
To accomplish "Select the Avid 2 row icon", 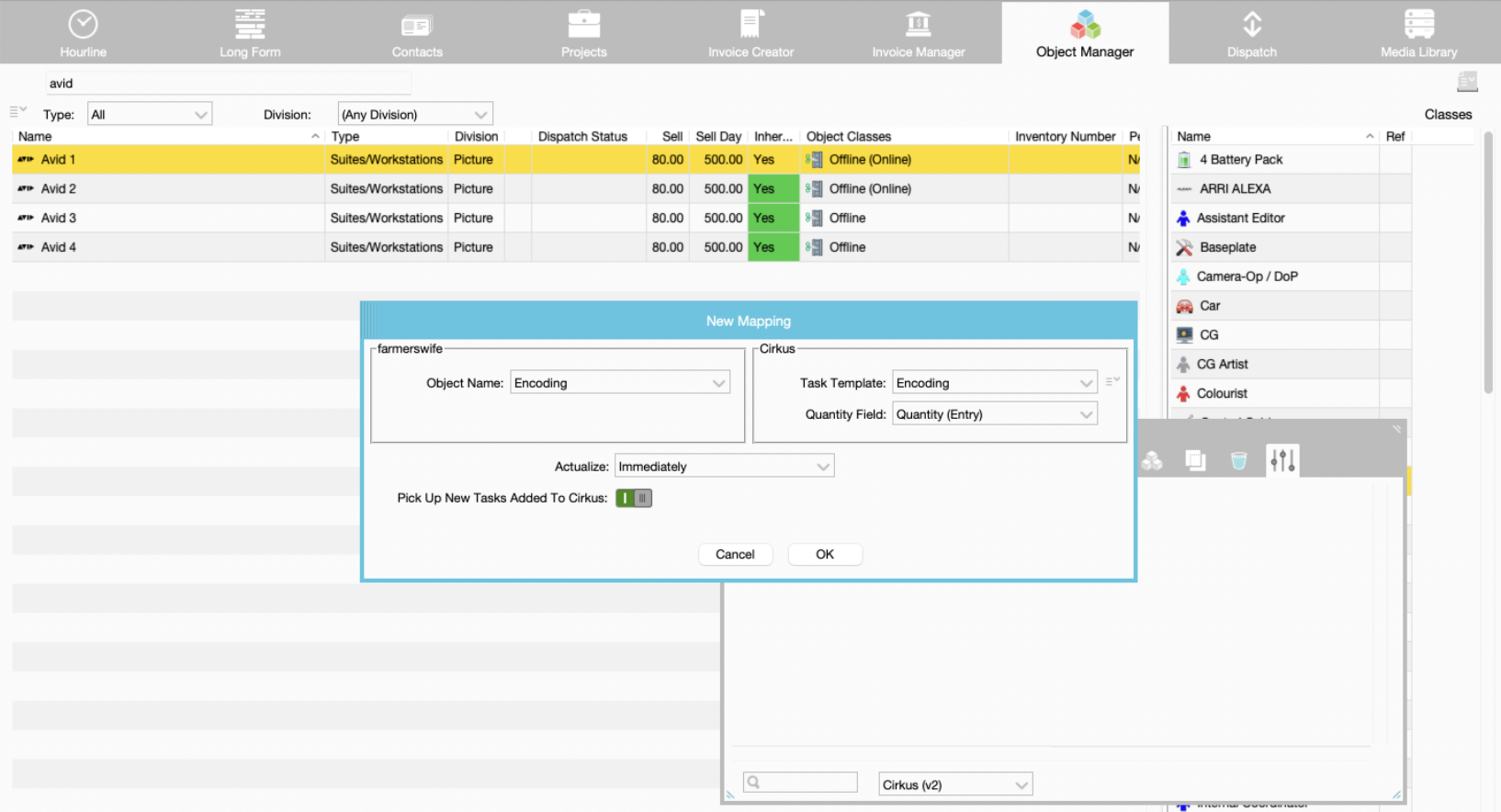I will pyautogui.click(x=26, y=188).
